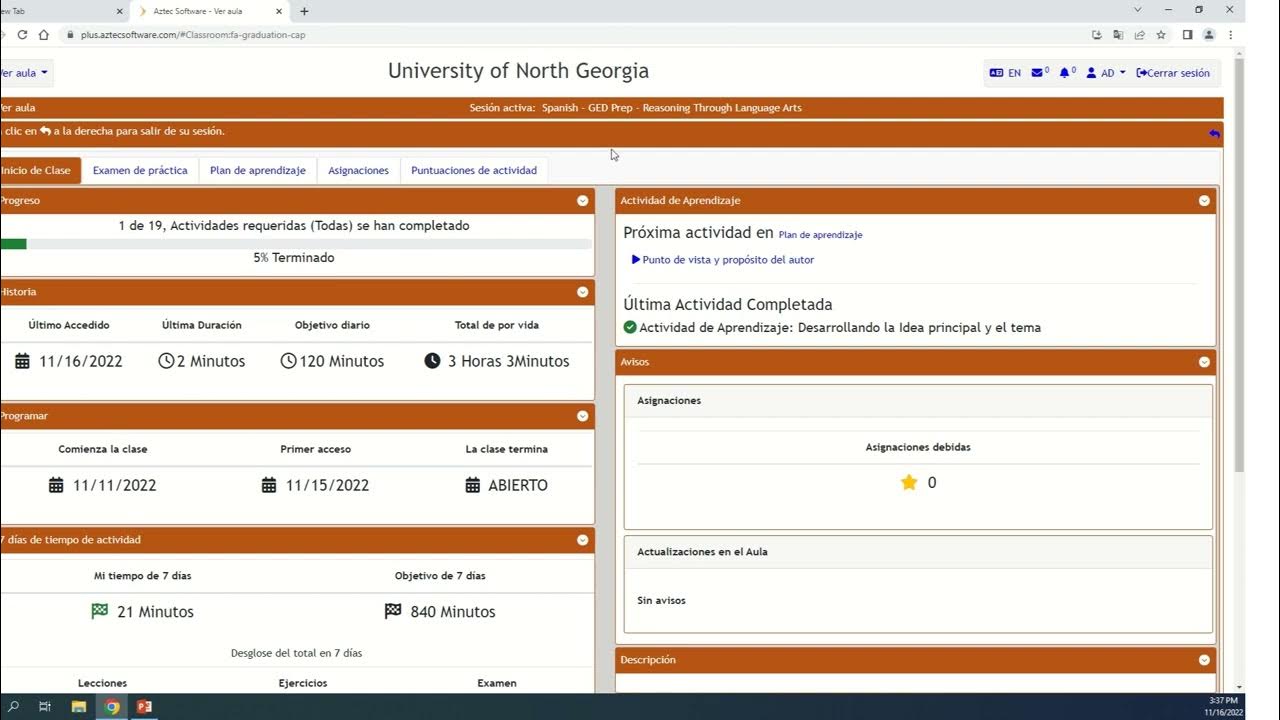
Task: Click the calendar icon next to 11/15/2022
Action: (269, 485)
